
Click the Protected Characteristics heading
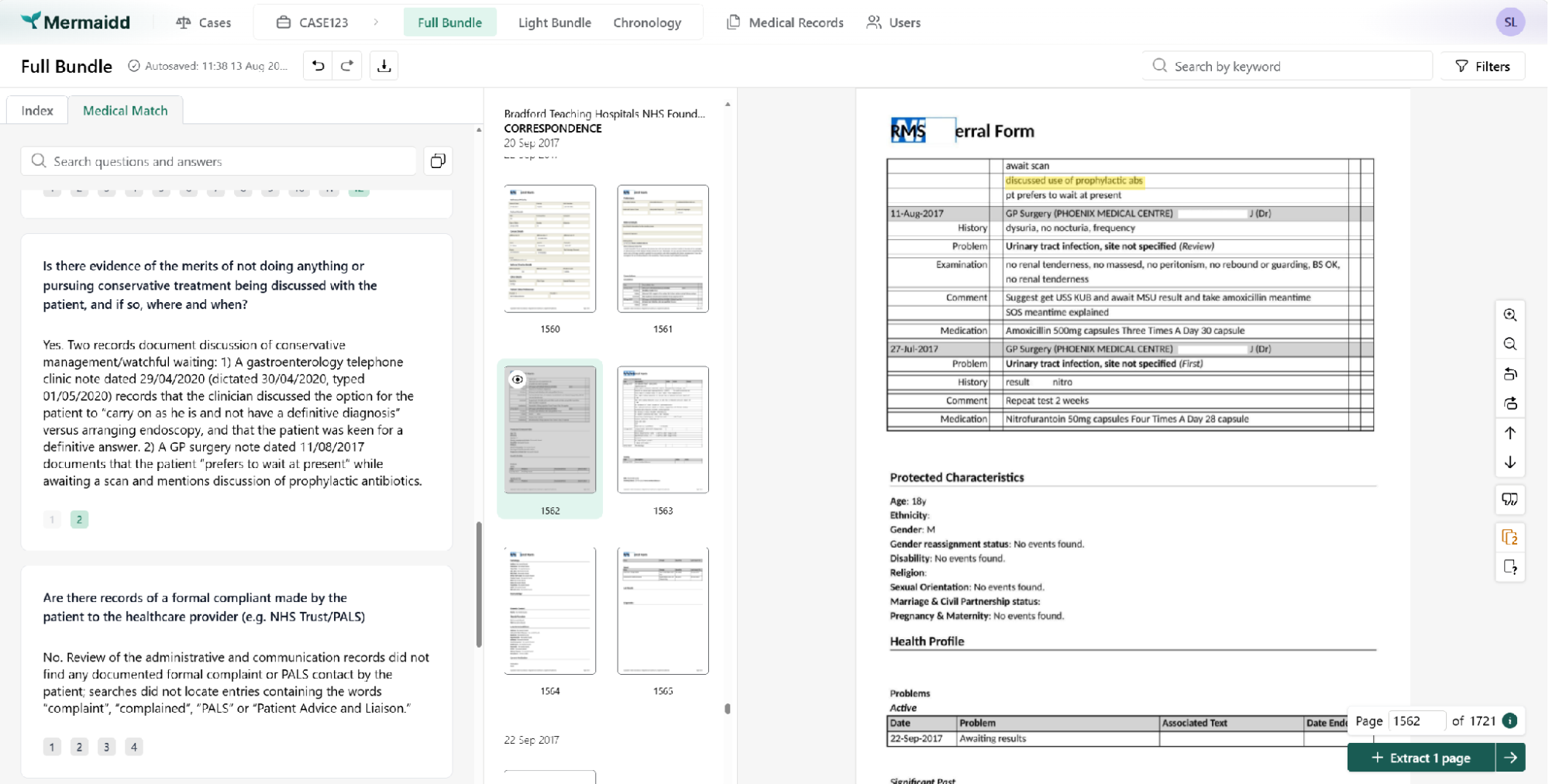[x=956, y=477]
